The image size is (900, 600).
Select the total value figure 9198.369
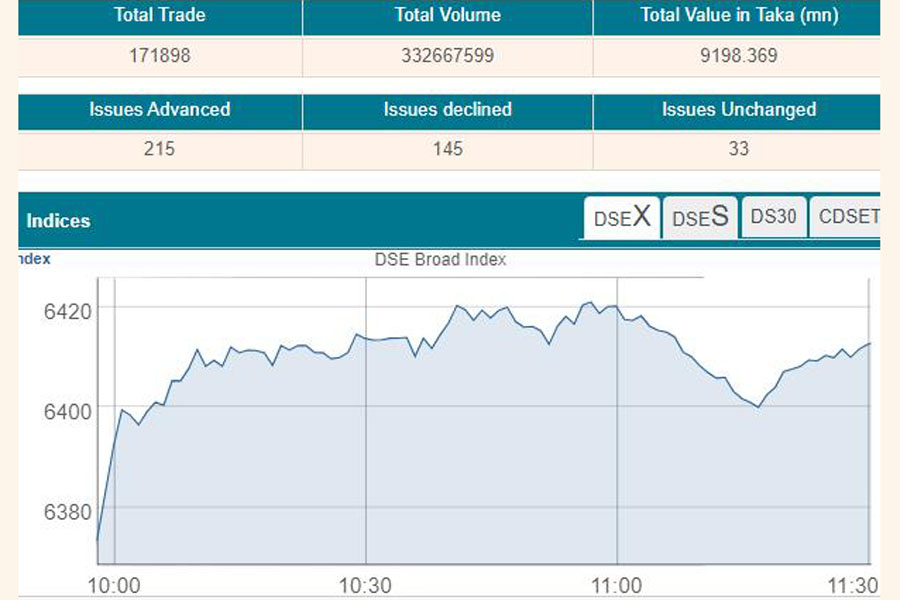[738, 56]
